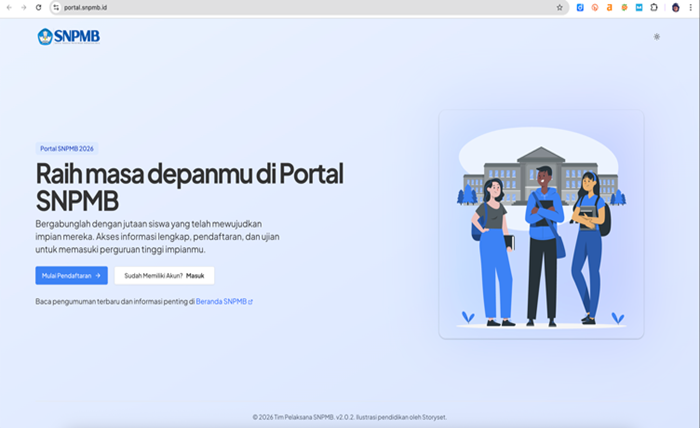Click heading 'Raih masa depanmu di Portal SNPMB'
The image size is (700, 428).
189,187
